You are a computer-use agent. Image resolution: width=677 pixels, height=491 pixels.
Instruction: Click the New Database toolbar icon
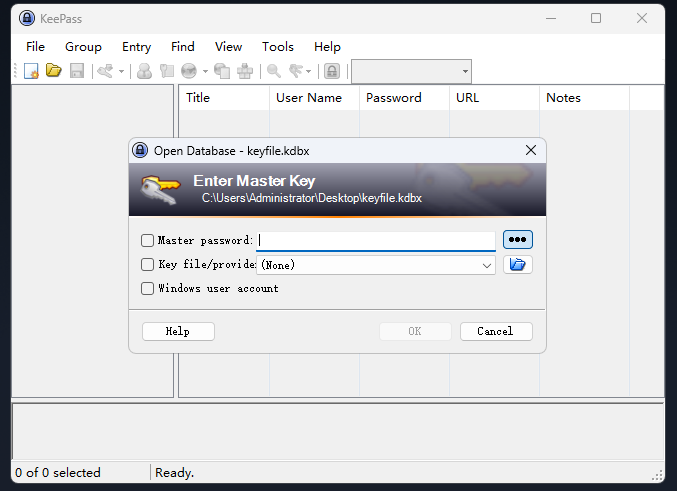click(31, 71)
